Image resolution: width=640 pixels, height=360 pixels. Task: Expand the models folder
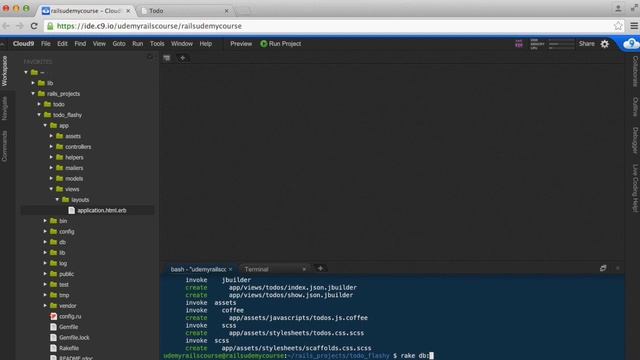coord(51,178)
